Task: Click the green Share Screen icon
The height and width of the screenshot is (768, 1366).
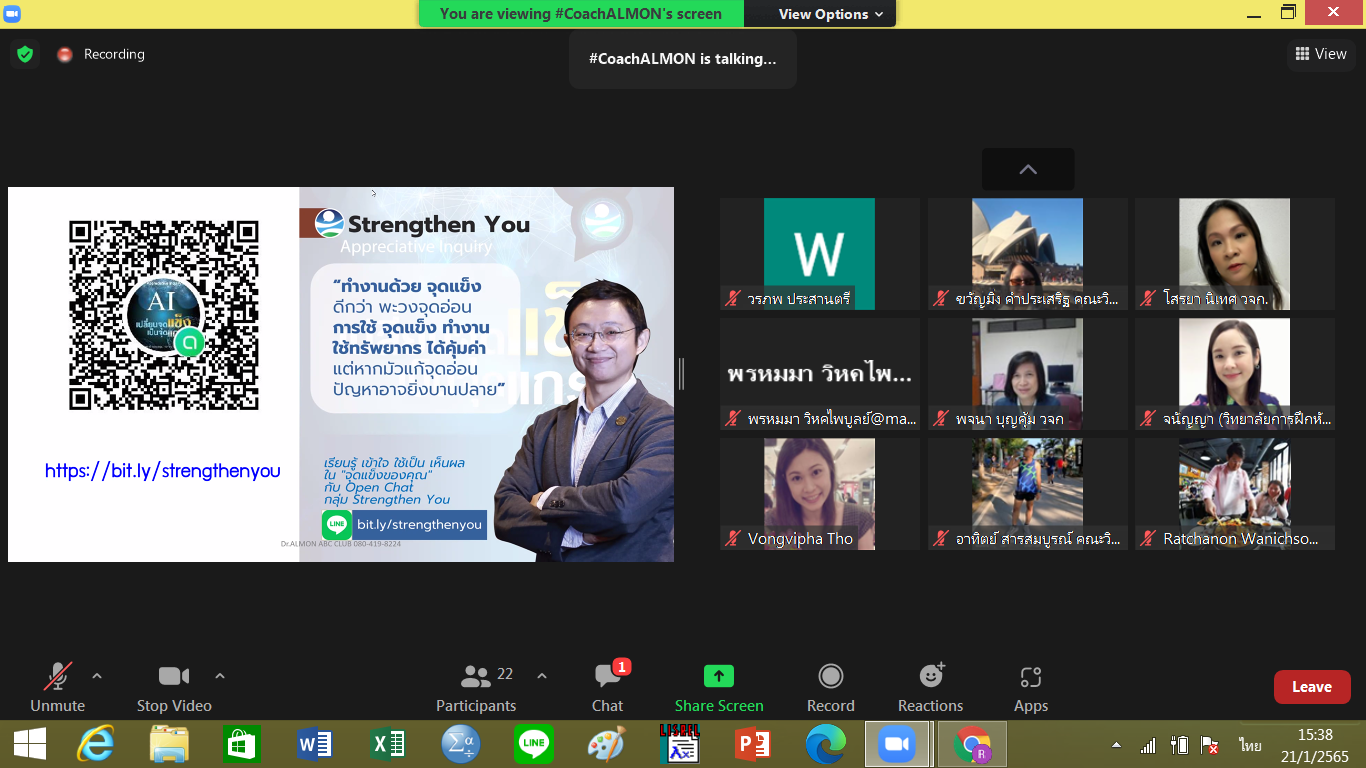Action: pos(719,676)
